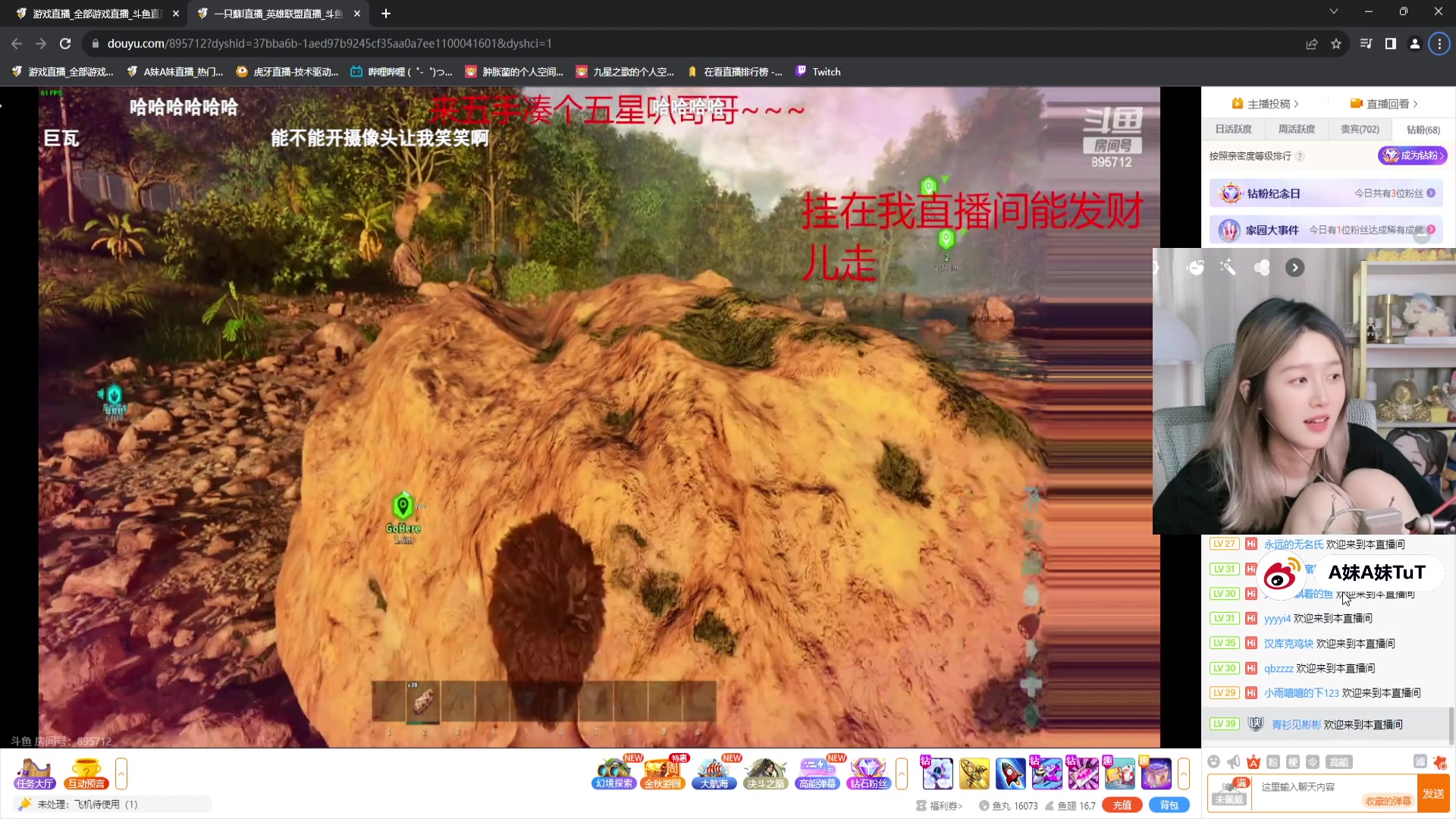Open the 福利券 coupon link
1456x819 pixels.
[940, 805]
